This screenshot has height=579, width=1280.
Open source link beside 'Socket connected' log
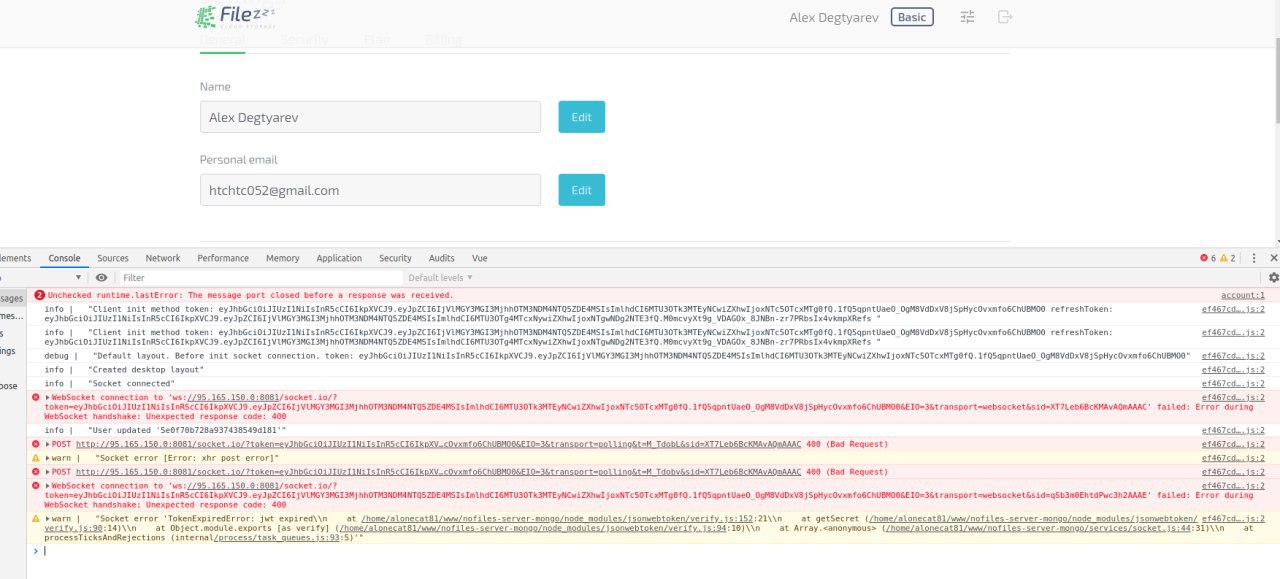[1233, 383]
